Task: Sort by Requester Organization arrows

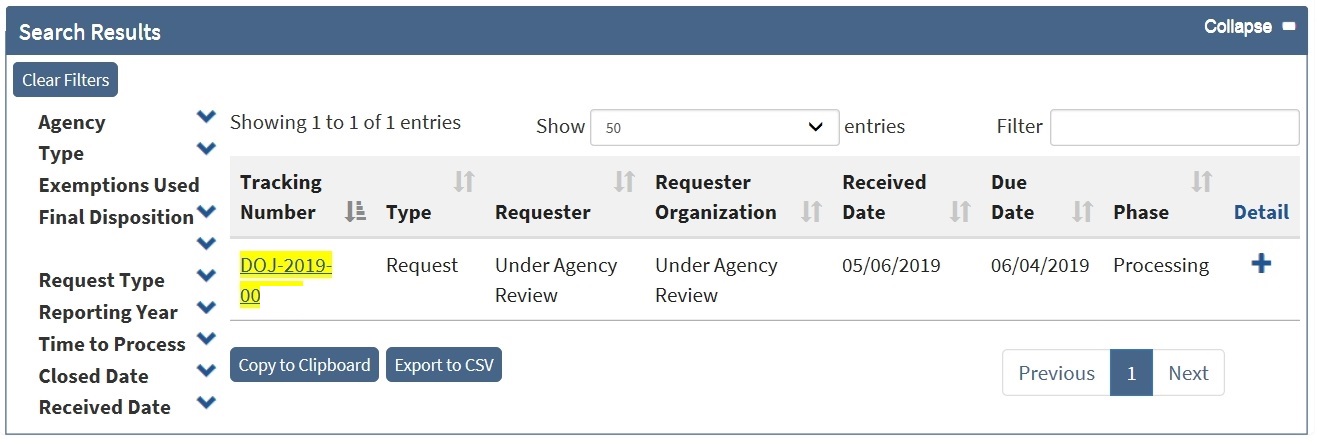Action: point(812,212)
